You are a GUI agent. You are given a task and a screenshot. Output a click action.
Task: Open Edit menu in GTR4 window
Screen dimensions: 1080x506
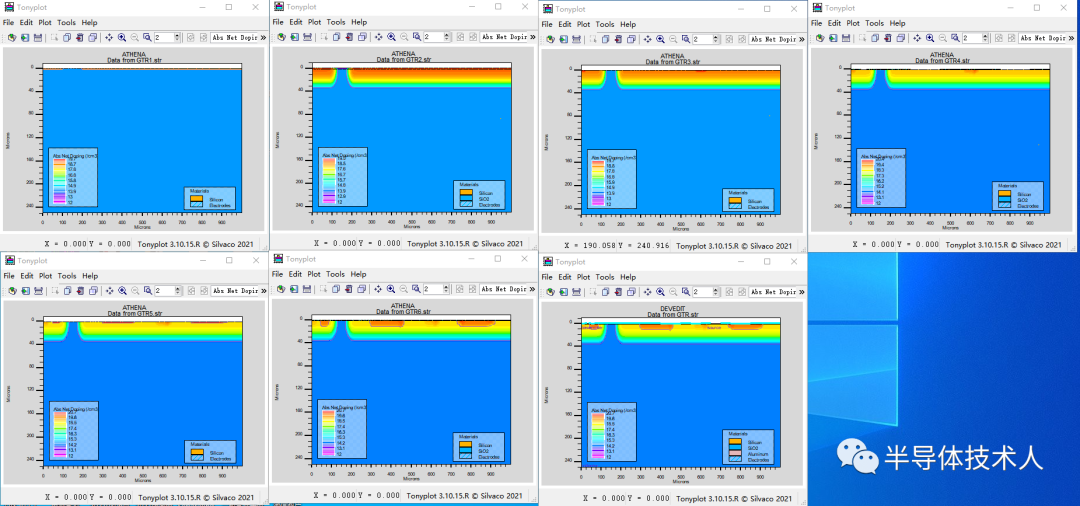point(834,23)
